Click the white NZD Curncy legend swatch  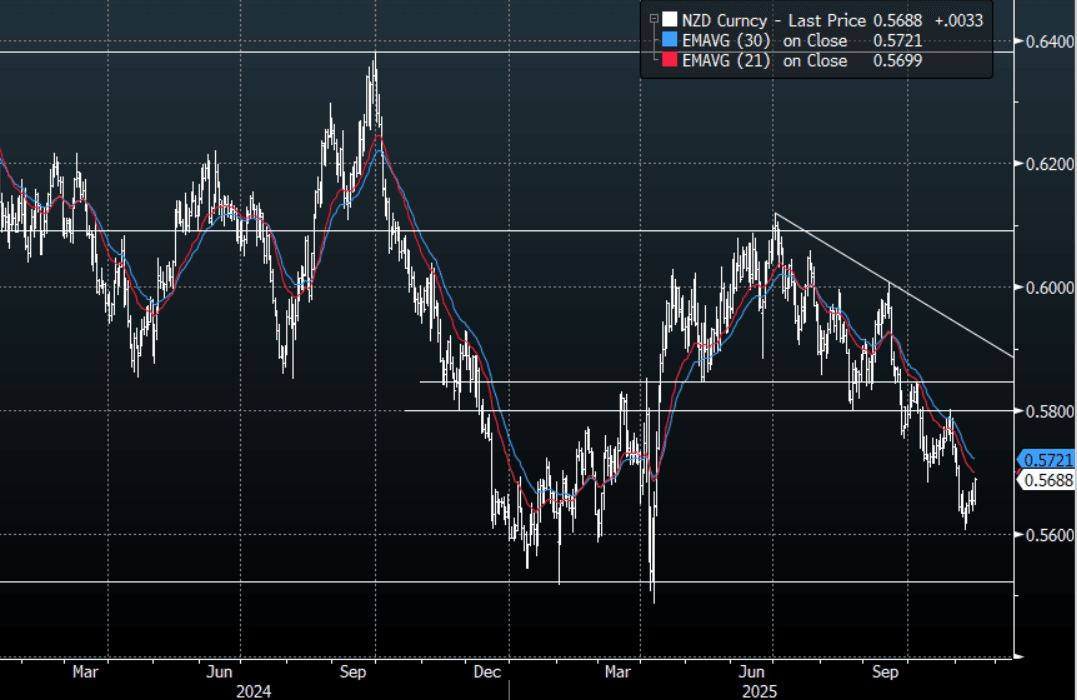tap(669, 19)
